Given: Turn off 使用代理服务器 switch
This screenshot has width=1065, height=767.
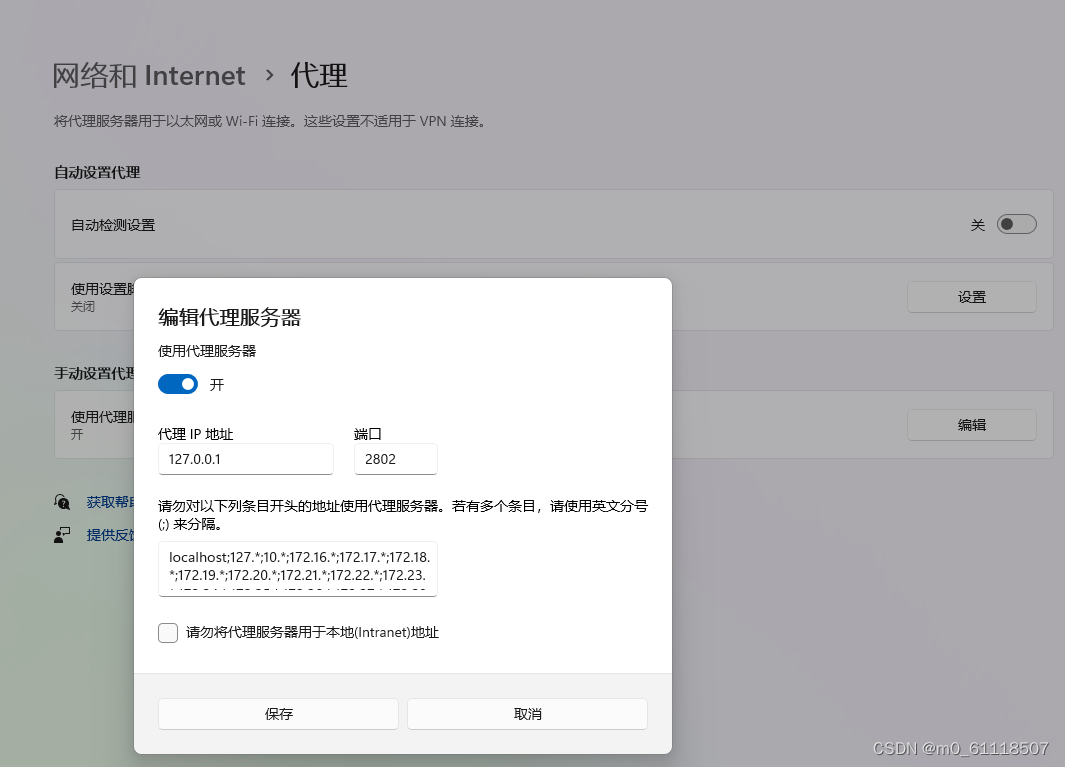Looking at the screenshot, I should 178,384.
